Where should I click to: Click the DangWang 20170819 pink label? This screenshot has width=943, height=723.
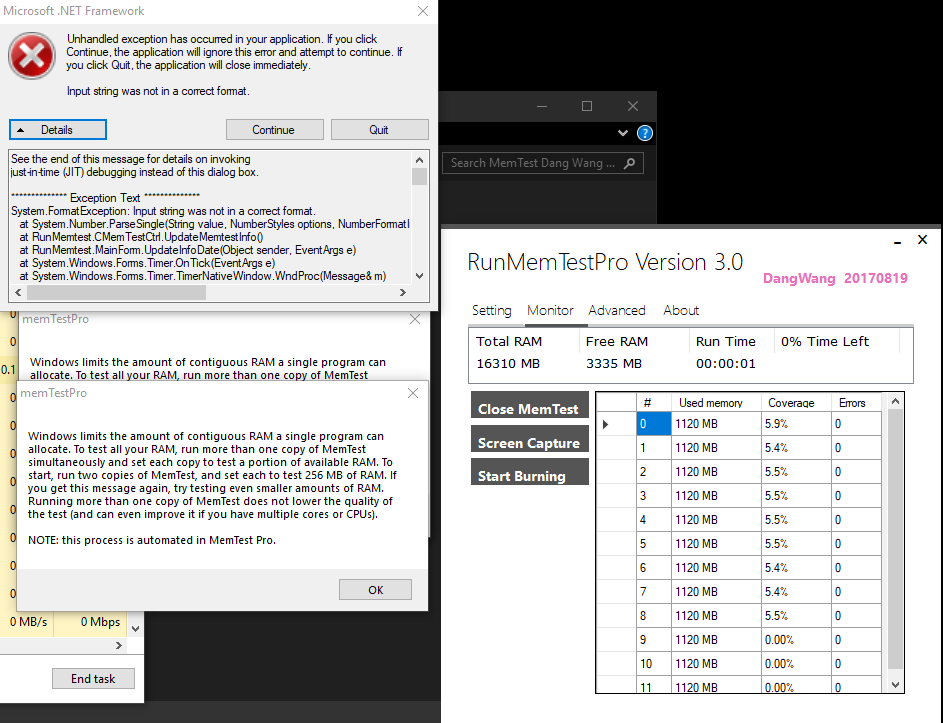835,278
